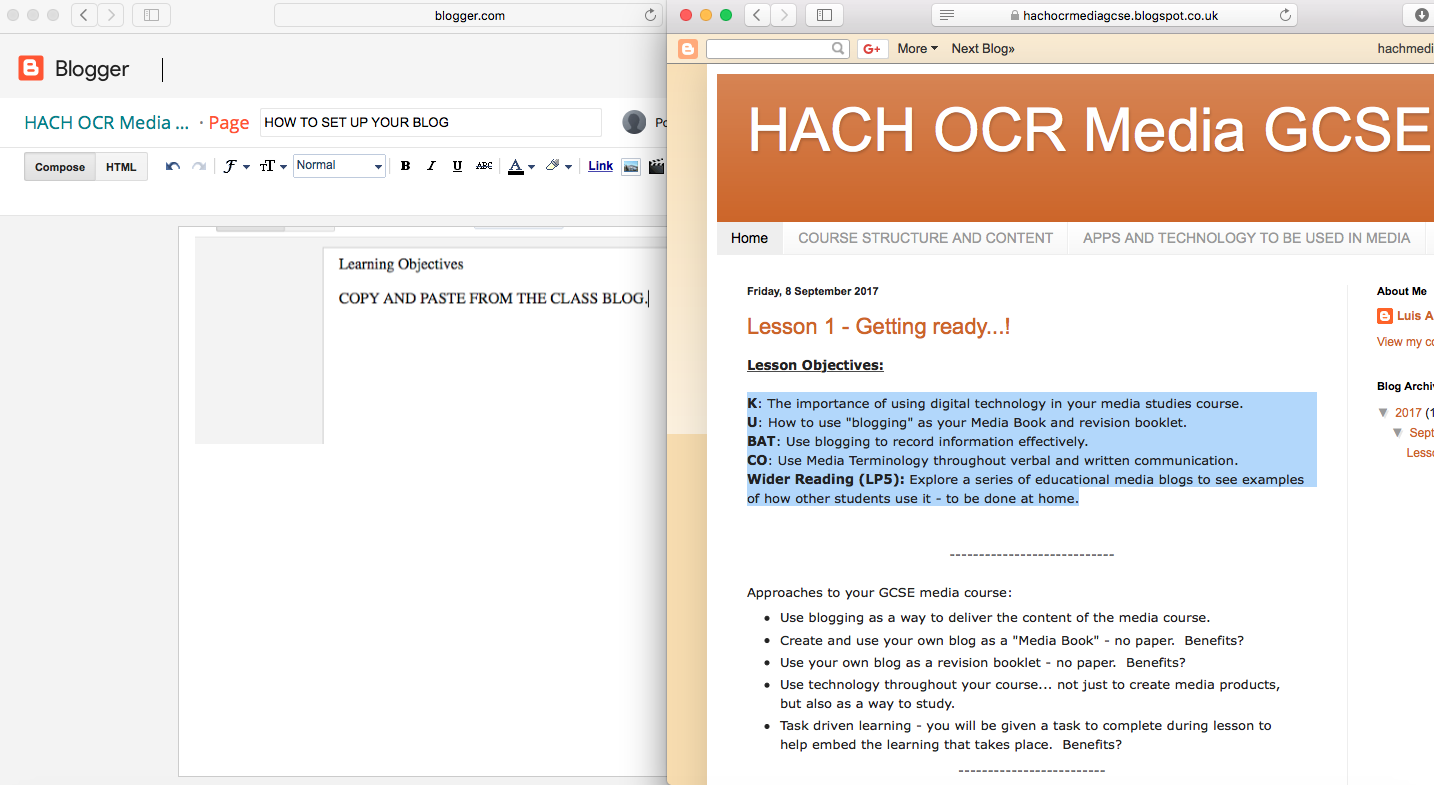This screenshot has height=785, width=1434.
Task: Show downloads in the blogspot Safari window
Action: pyautogui.click(x=1421, y=15)
